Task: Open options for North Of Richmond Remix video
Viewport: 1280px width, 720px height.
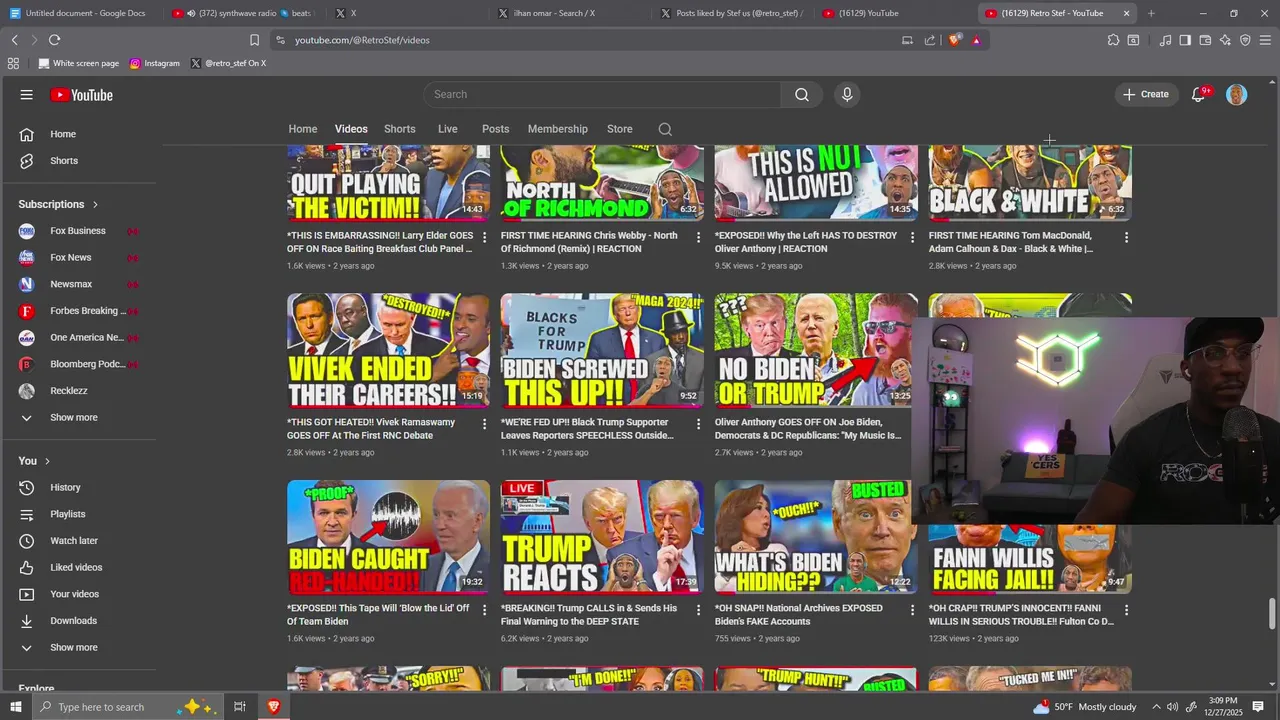Action: coord(698,238)
